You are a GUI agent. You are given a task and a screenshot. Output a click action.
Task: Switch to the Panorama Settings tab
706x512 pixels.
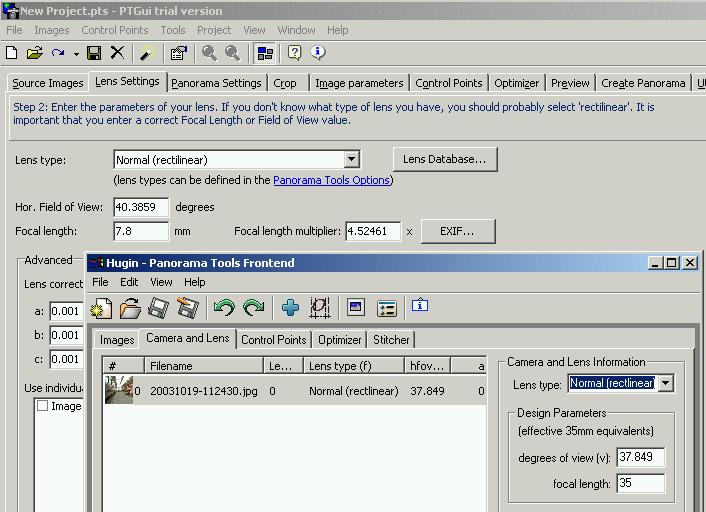(216, 83)
